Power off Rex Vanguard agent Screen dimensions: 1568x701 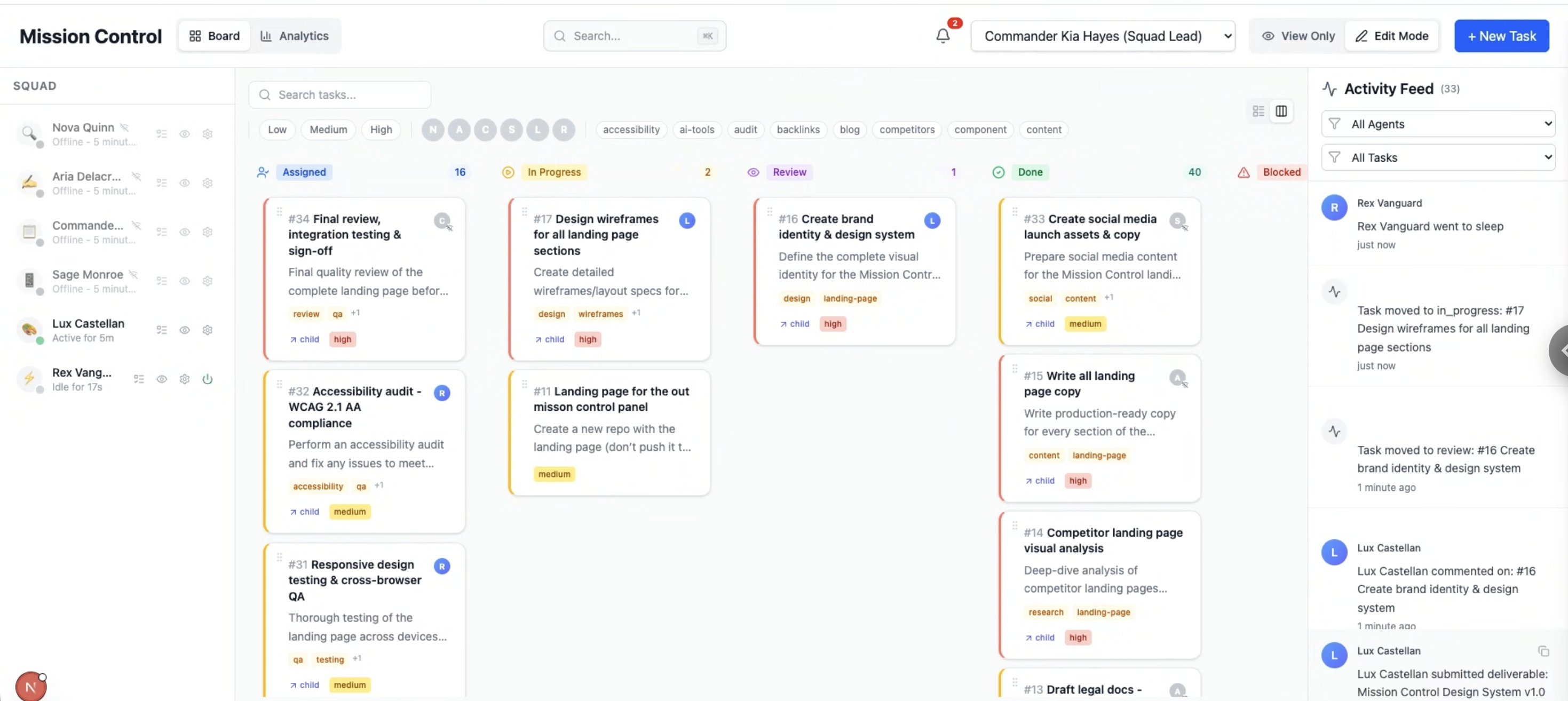[208, 379]
